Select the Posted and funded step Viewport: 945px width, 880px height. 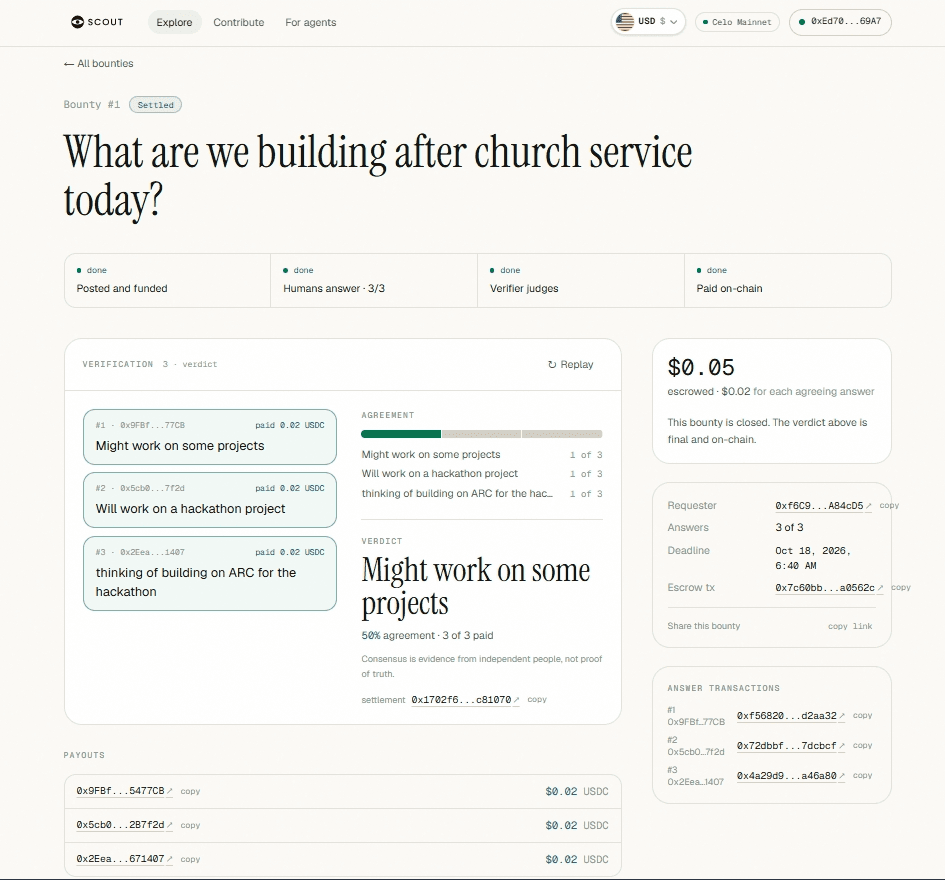168,280
